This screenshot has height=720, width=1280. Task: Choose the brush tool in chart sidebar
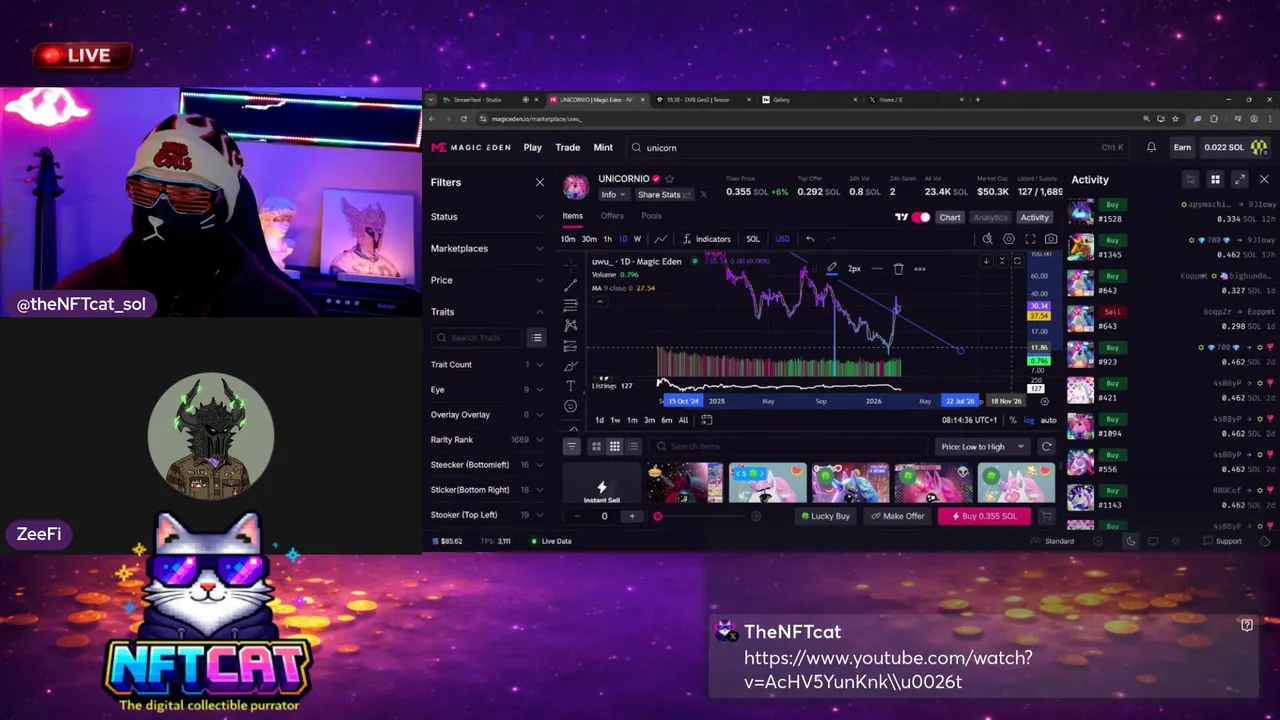570,366
